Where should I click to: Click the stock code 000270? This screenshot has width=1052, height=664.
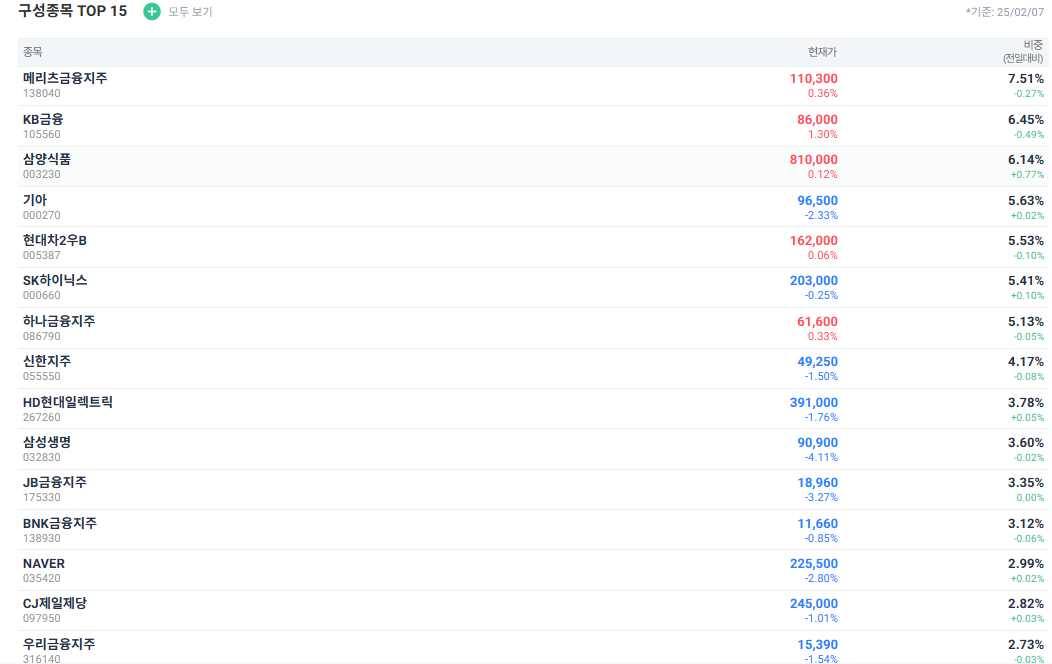coord(42,215)
